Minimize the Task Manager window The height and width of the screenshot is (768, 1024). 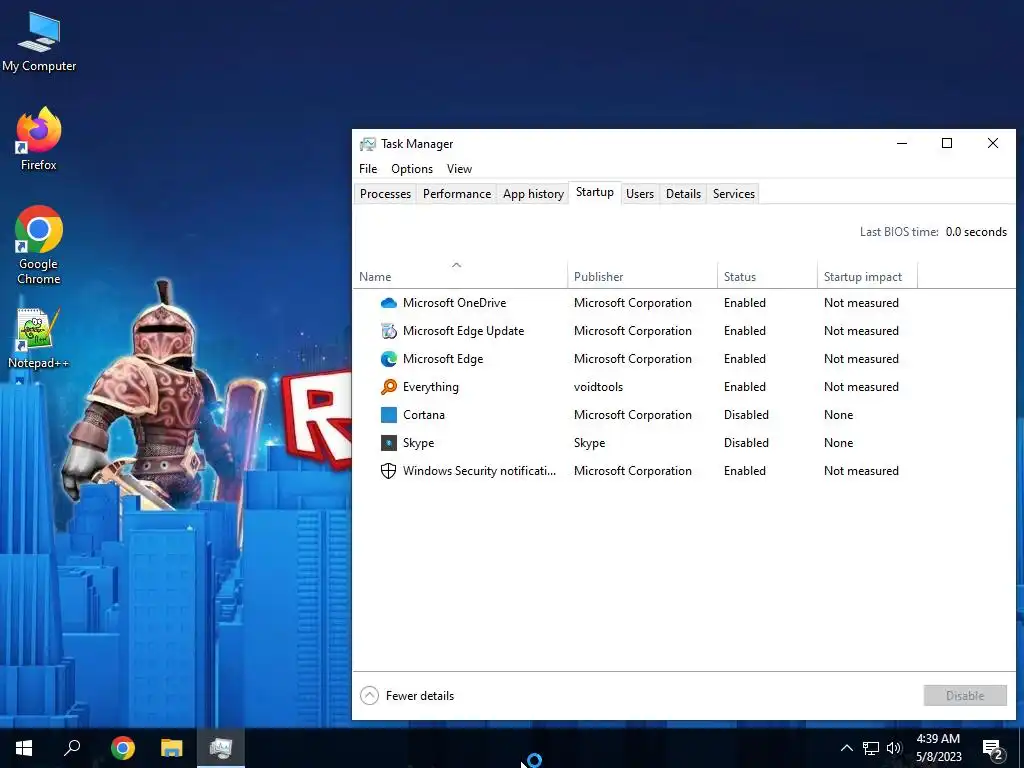coord(902,144)
